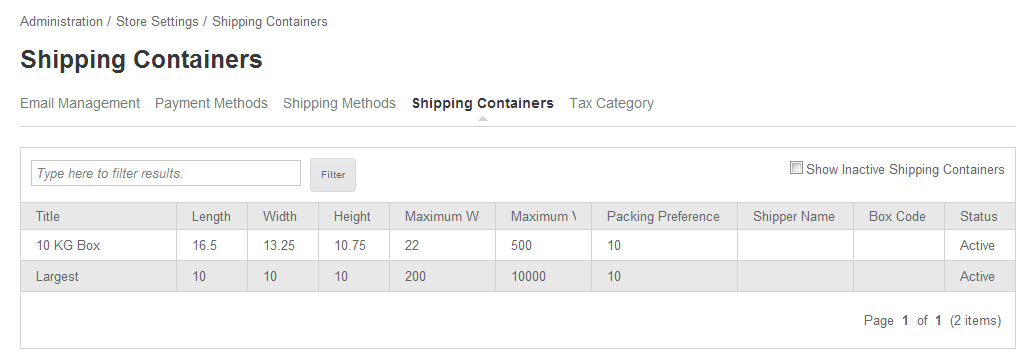Sort by Box Code column header

point(899,216)
